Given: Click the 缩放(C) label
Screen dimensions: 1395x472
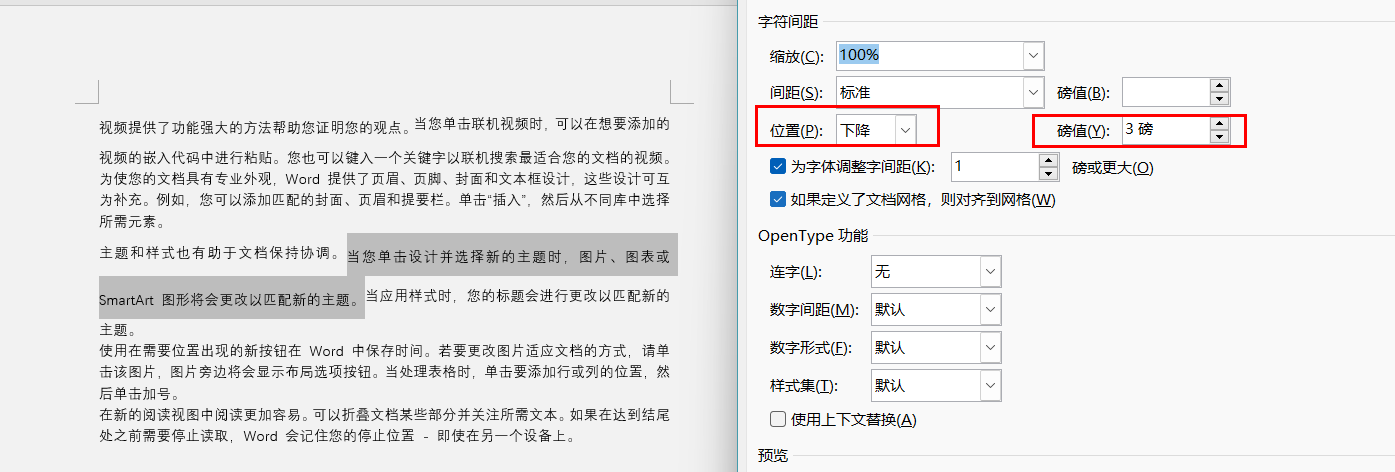Looking at the screenshot, I should pos(797,56).
